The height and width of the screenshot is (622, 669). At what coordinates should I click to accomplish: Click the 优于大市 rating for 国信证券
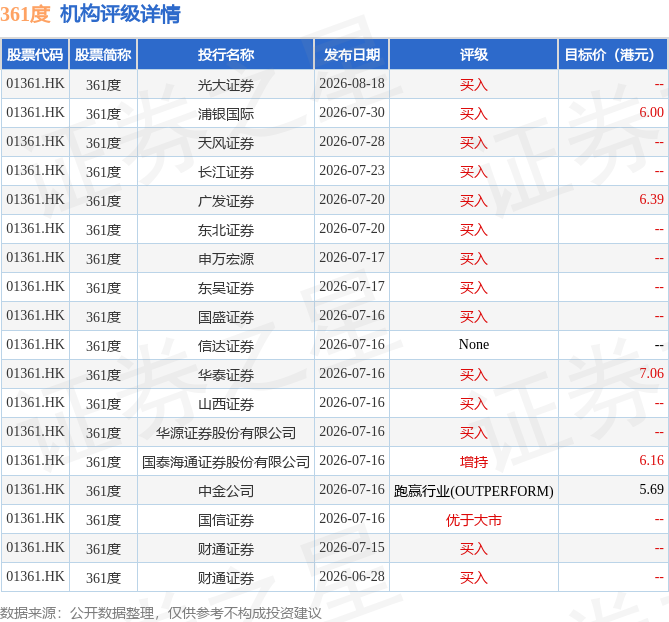(x=474, y=520)
